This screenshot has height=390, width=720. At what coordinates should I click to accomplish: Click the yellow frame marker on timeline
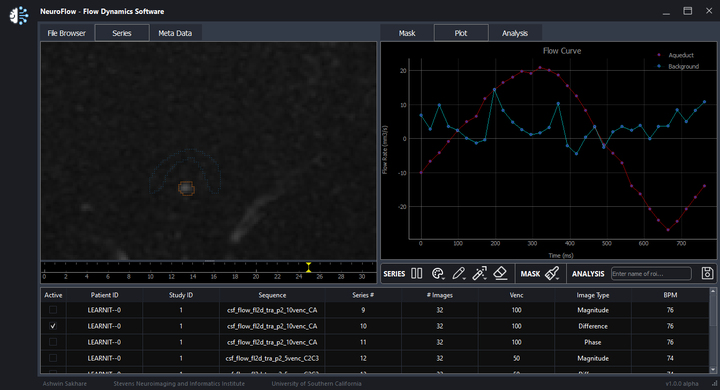pyautogui.click(x=309, y=267)
